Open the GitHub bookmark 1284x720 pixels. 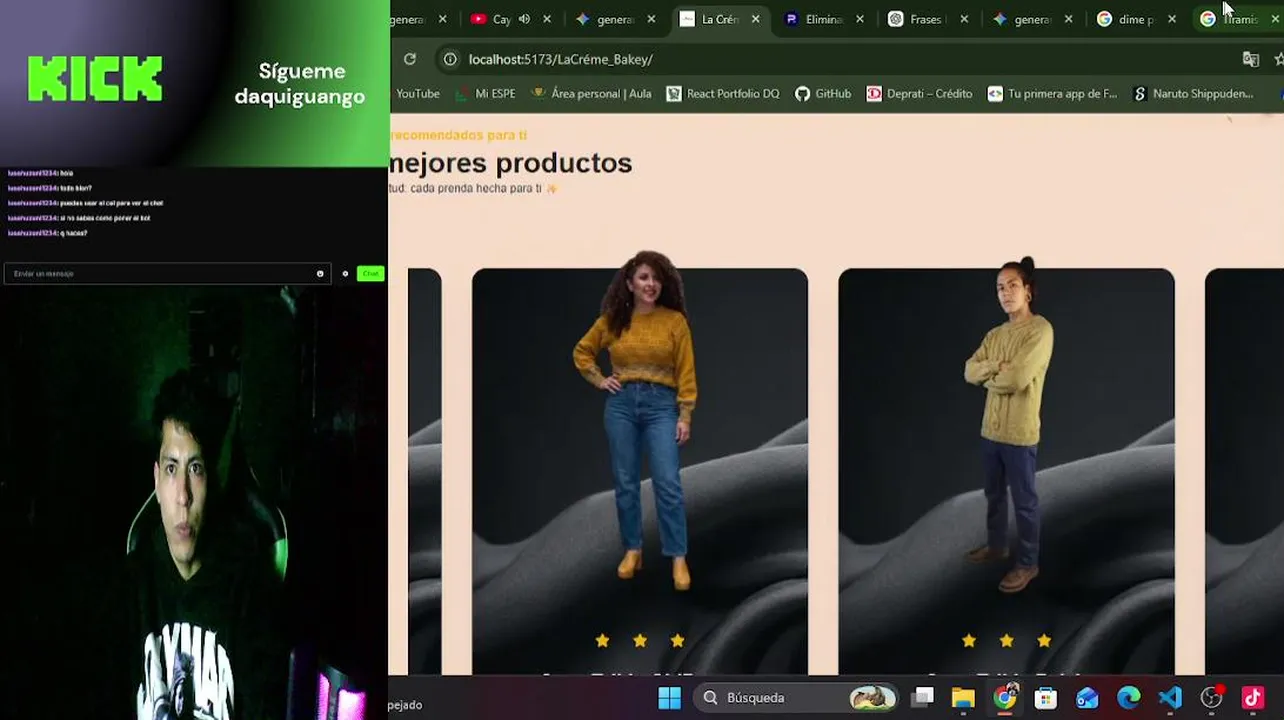823,94
